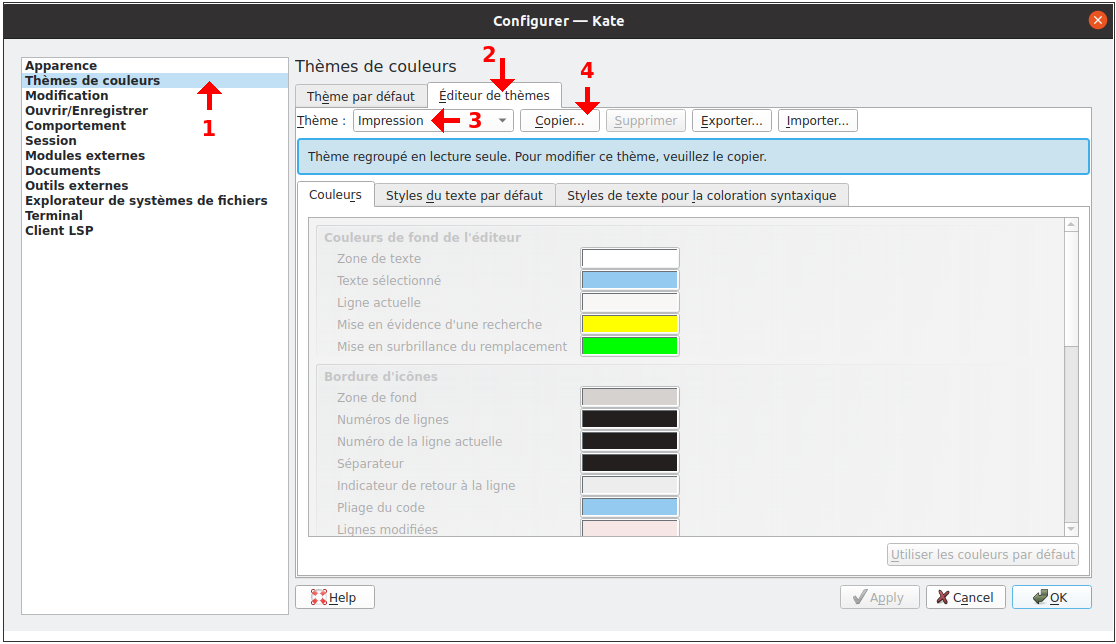1116x644 pixels.
Task: Change Indicateur de retour à la ligne color
Action: click(x=630, y=485)
